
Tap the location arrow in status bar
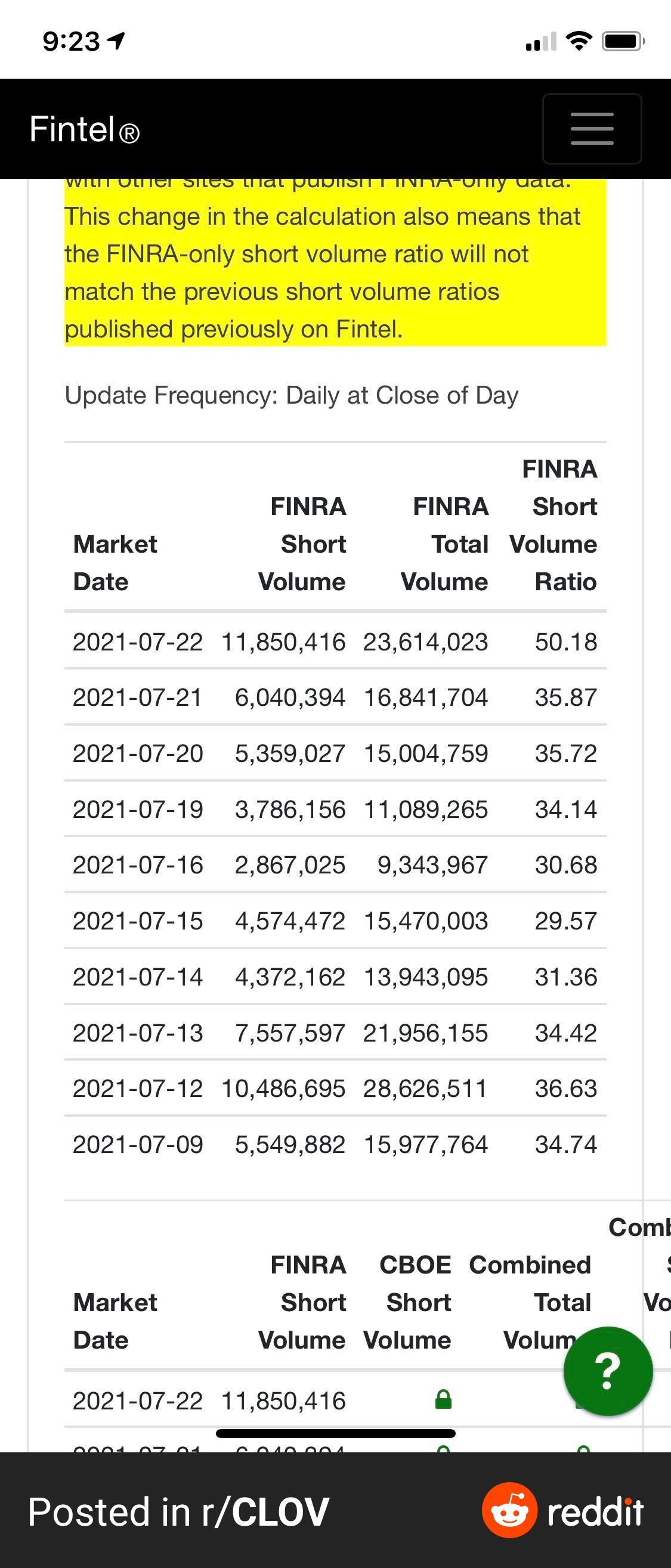tap(116, 41)
